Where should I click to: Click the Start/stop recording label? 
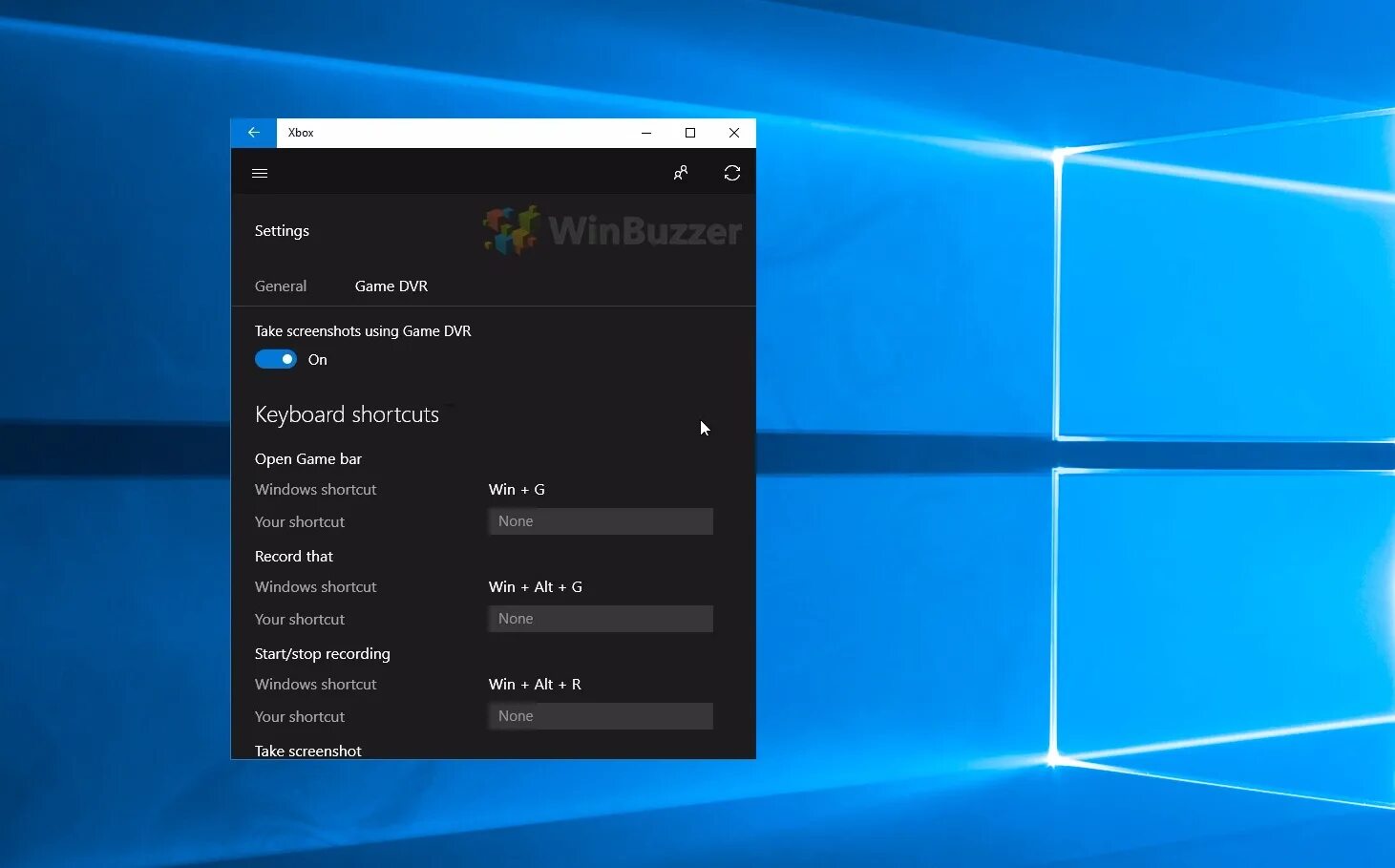[x=323, y=654]
